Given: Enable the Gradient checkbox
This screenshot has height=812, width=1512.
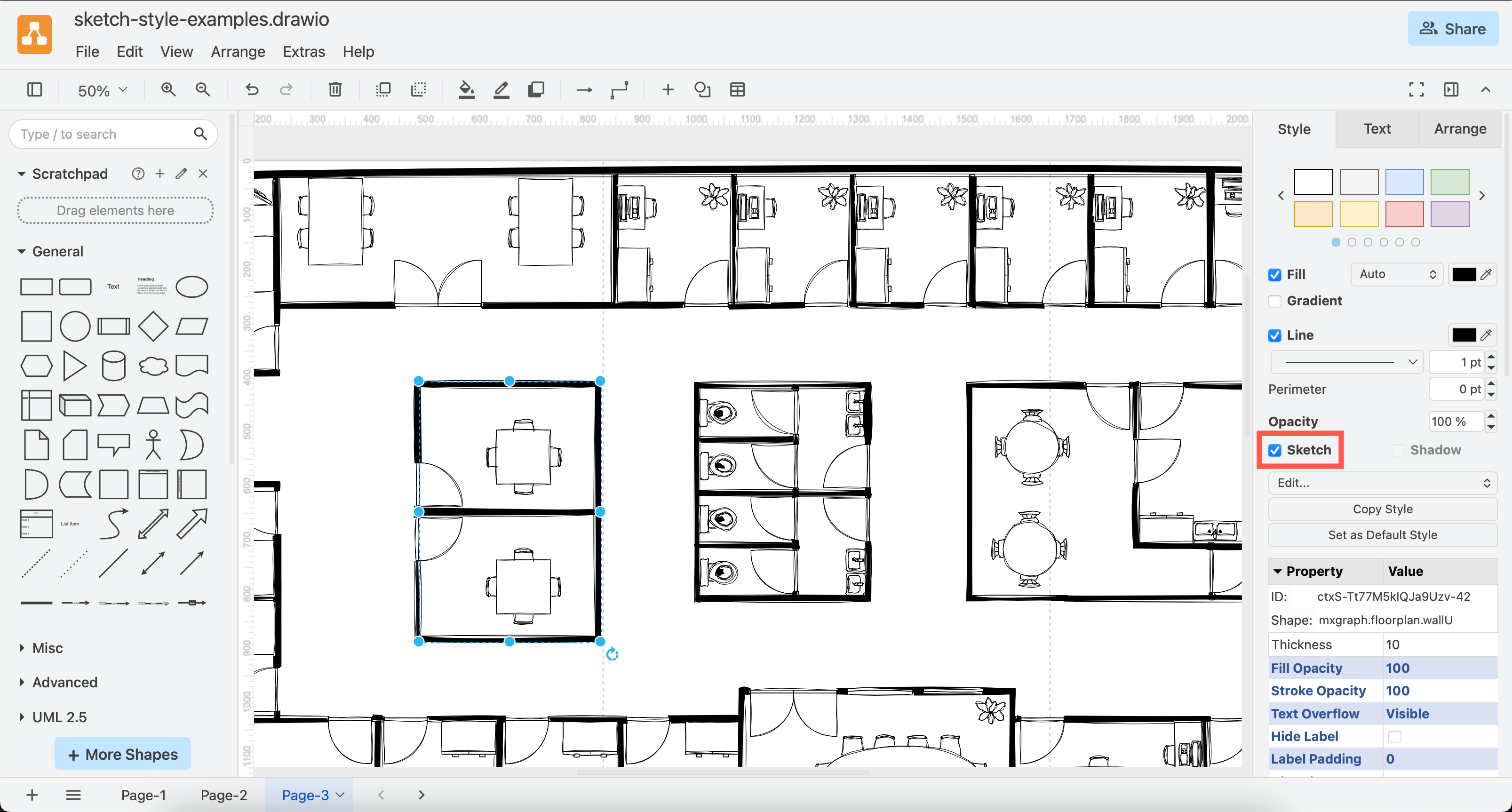Looking at the screenshot, I should click(1274, 301).
